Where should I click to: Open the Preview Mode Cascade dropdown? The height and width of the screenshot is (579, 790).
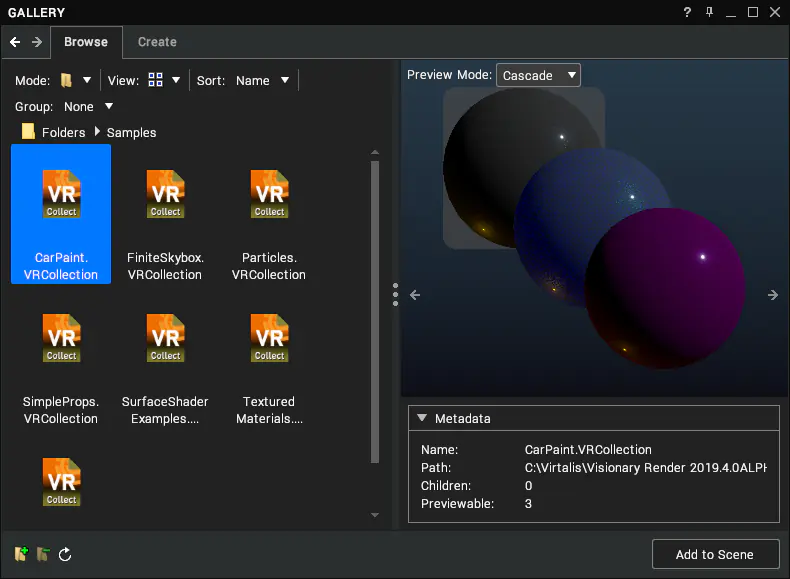click(x=538, y=75)
